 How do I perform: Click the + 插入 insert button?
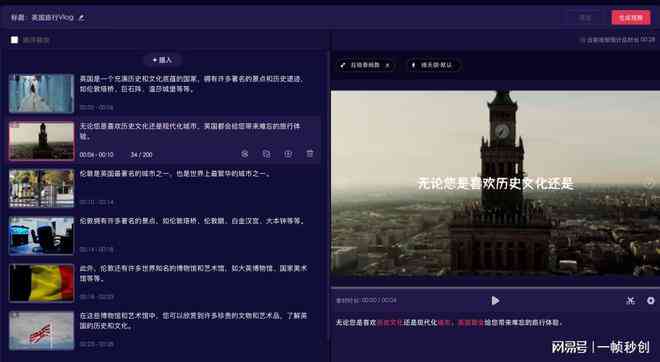pyautogui.click(x=162, y=60)
